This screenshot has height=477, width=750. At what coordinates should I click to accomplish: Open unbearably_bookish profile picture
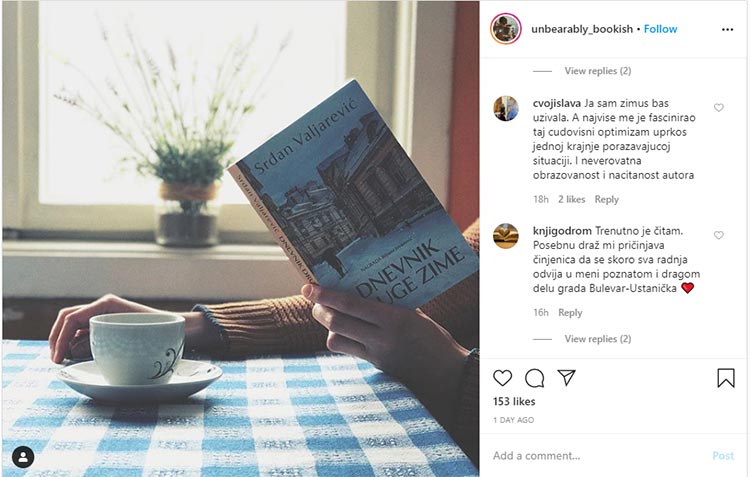click(506, 29)
